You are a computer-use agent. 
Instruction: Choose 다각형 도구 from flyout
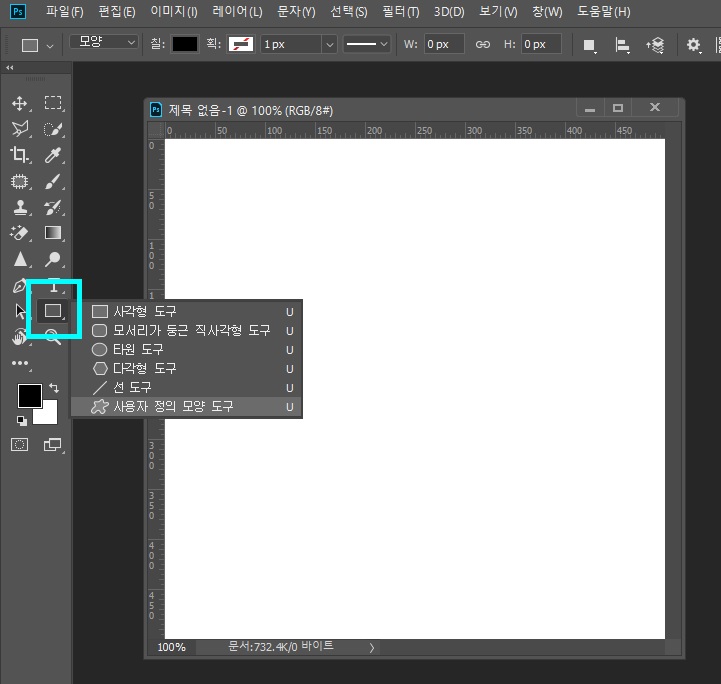[x=187, y=368]
